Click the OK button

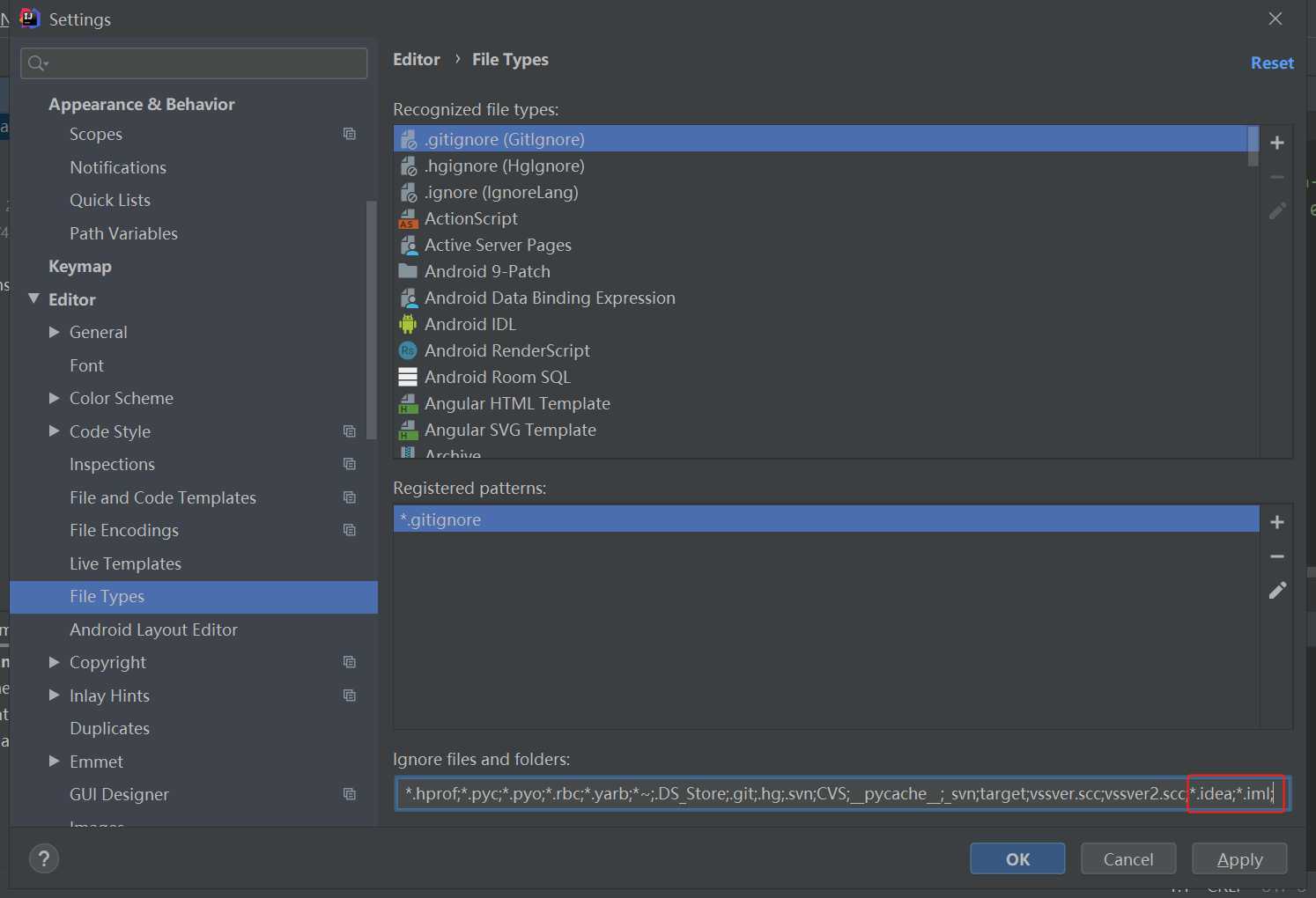1017,858
